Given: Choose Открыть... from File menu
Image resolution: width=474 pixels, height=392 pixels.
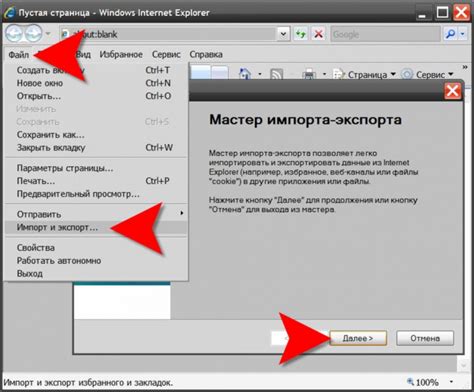Looking at the screenshot, I should pos(96,96).
